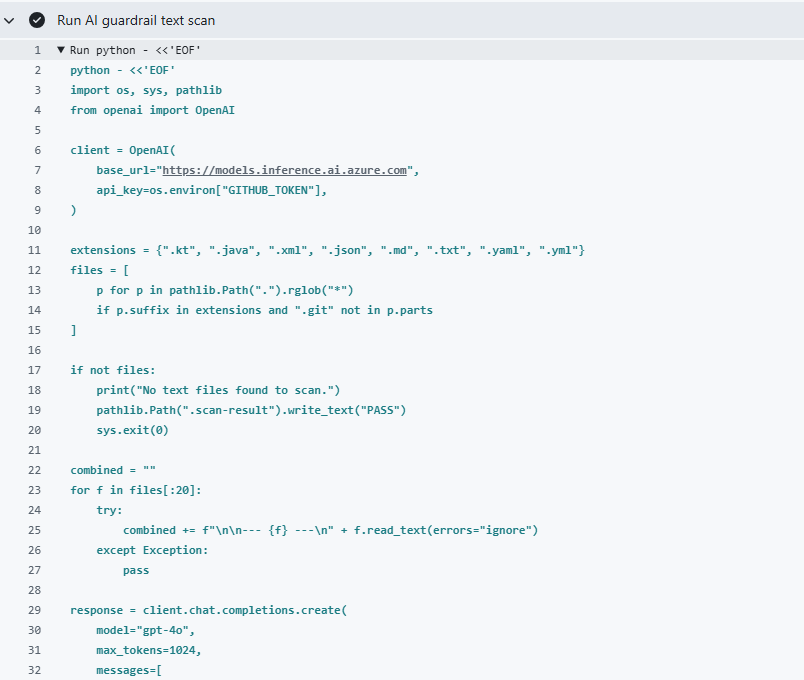The image size is (804, 680).
Task: Collapse the Run python log group triangle
Action: 61,50
